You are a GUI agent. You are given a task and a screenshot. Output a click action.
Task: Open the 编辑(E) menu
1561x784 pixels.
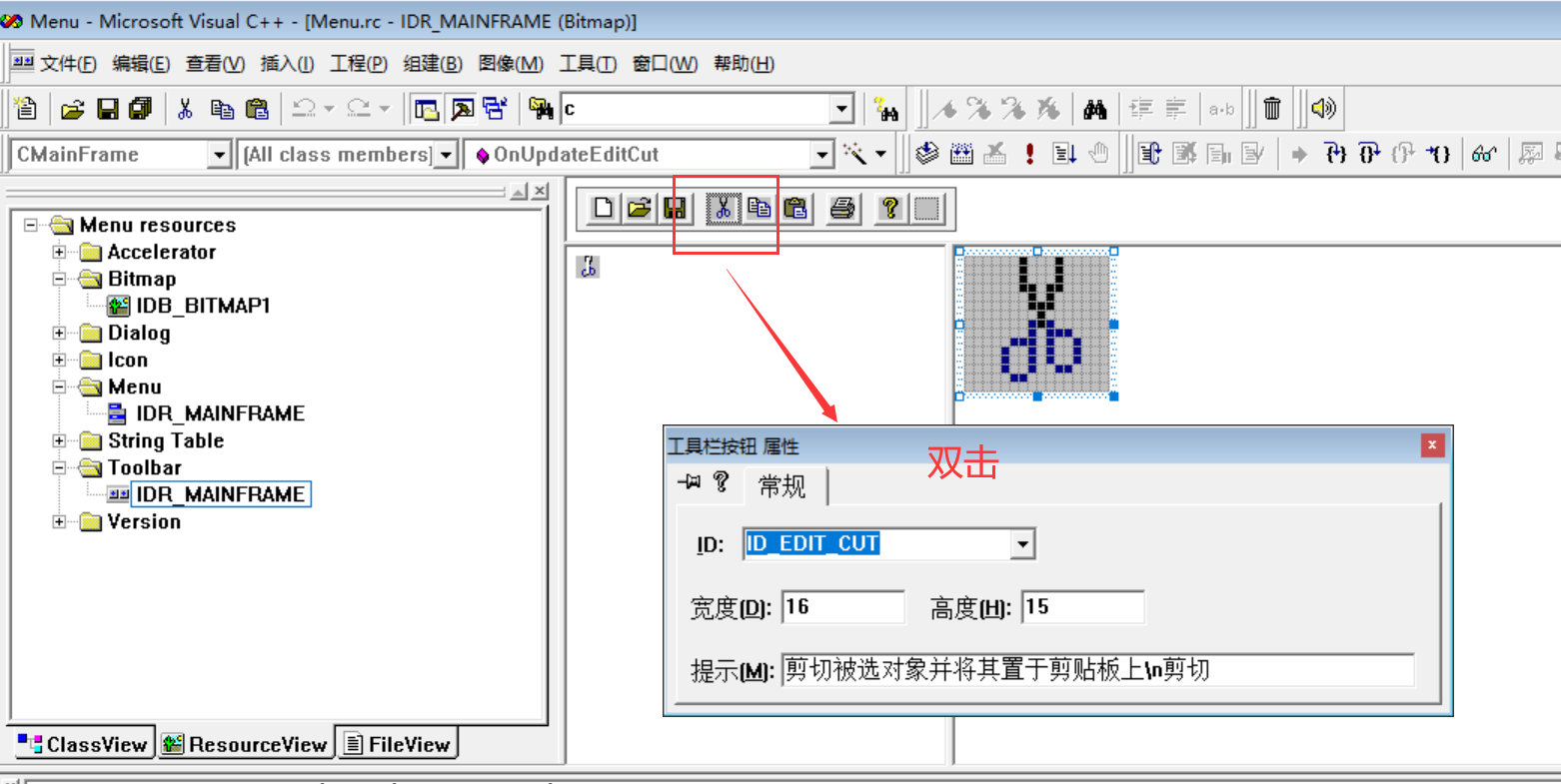coord(141,64)
